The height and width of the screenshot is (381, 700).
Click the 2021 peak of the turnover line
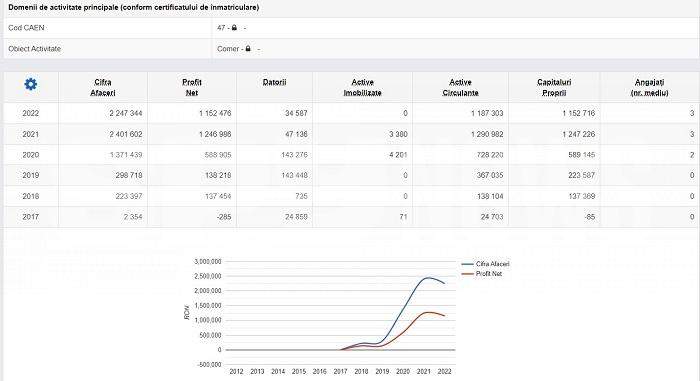[426, 278]
